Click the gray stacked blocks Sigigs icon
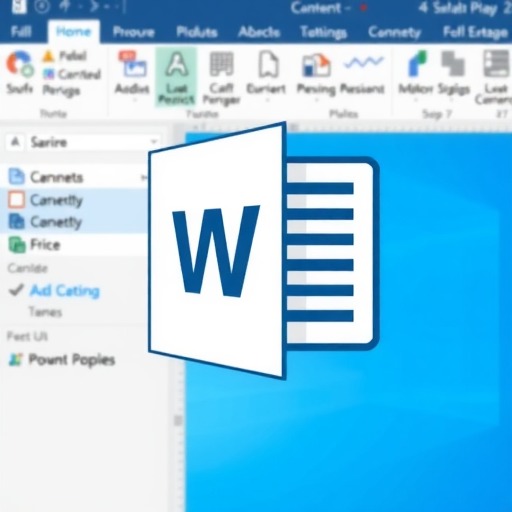The image size is (512, 512). 453,63
